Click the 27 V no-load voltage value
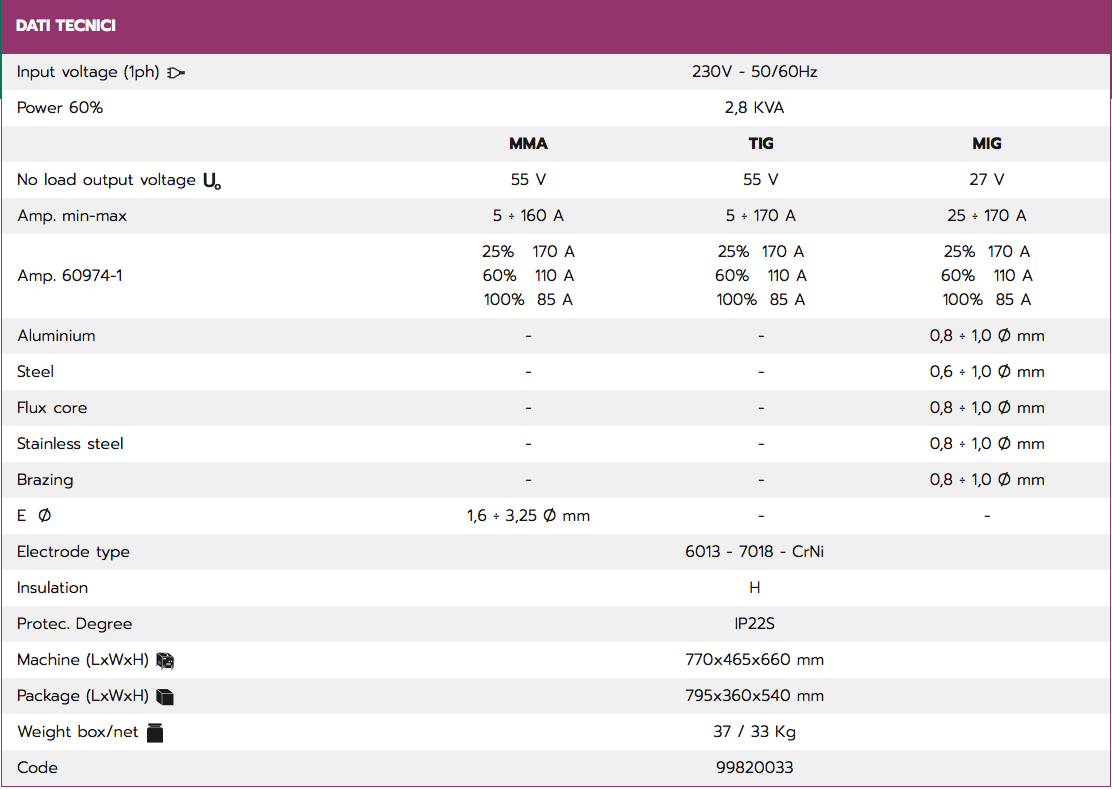This screenshot has height=789, width=1112. tap(986, 179)
